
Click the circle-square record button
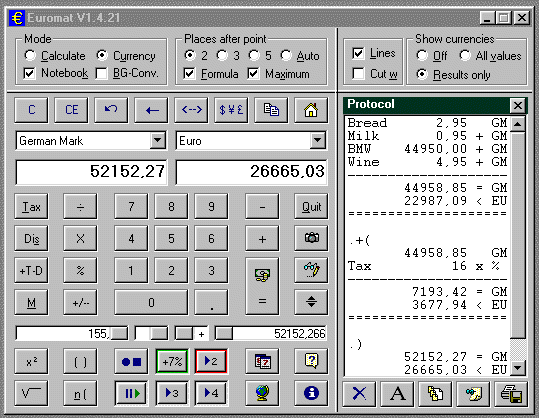pyautogui.click(x=131, y=361)
